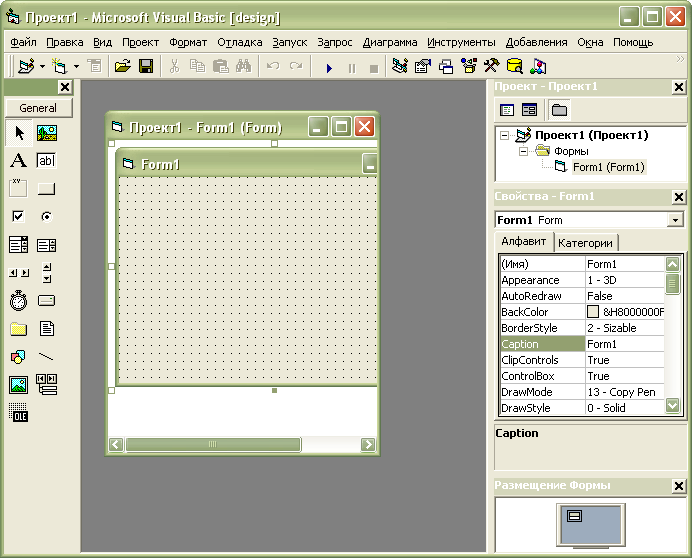The image size is (692, 558).
Task: Click the Add Form toolbar icon
Action: (60, 66)
